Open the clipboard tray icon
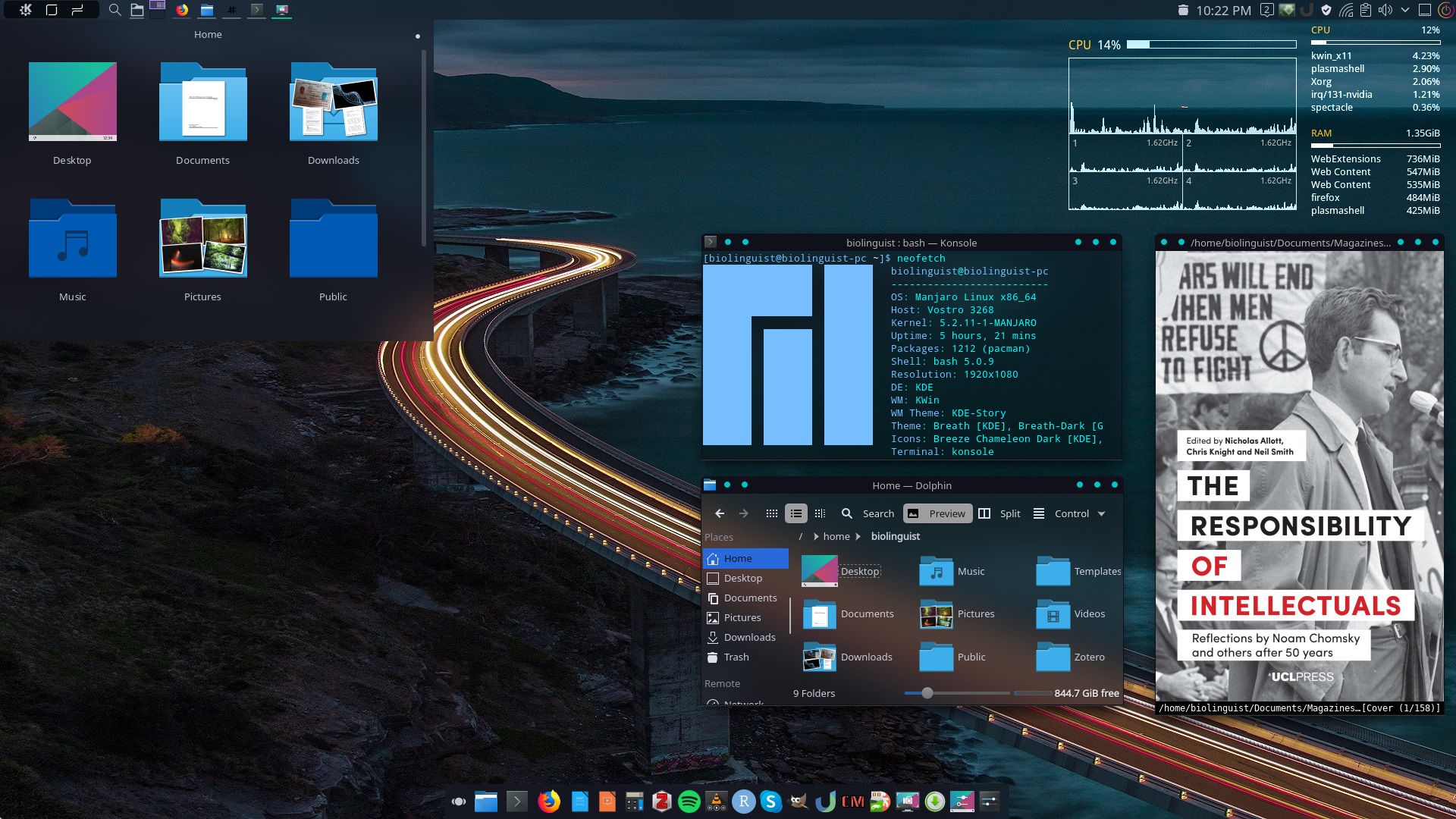The width and height of the screenshot is (1456, 819). click(1366, 10)
